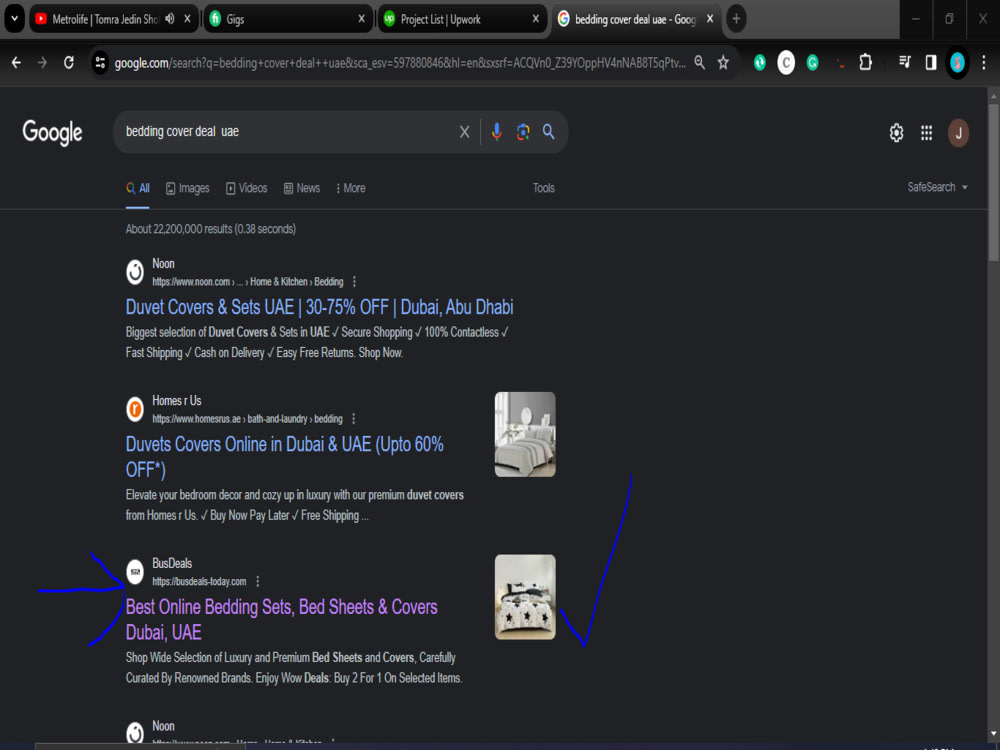The width and height of the screenshot is (1000, 750).
Task: Open Homes r Us bedding thumbnail
Action: click(525, 434)
